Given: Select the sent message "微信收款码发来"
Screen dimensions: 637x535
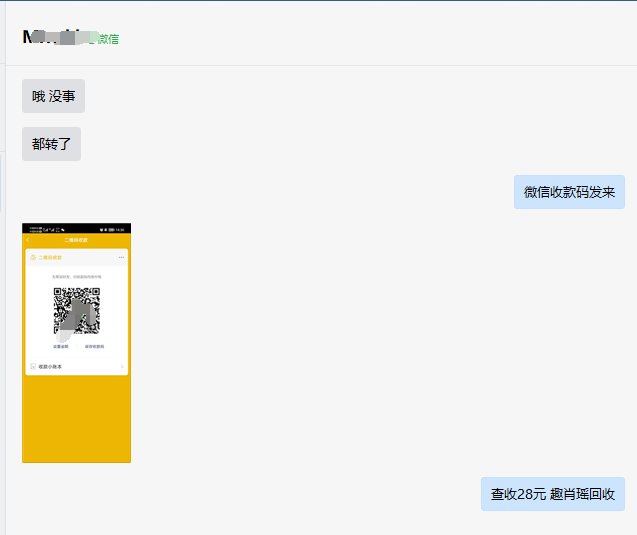Looking at the screenshot, I should click(x=569, y=192).
